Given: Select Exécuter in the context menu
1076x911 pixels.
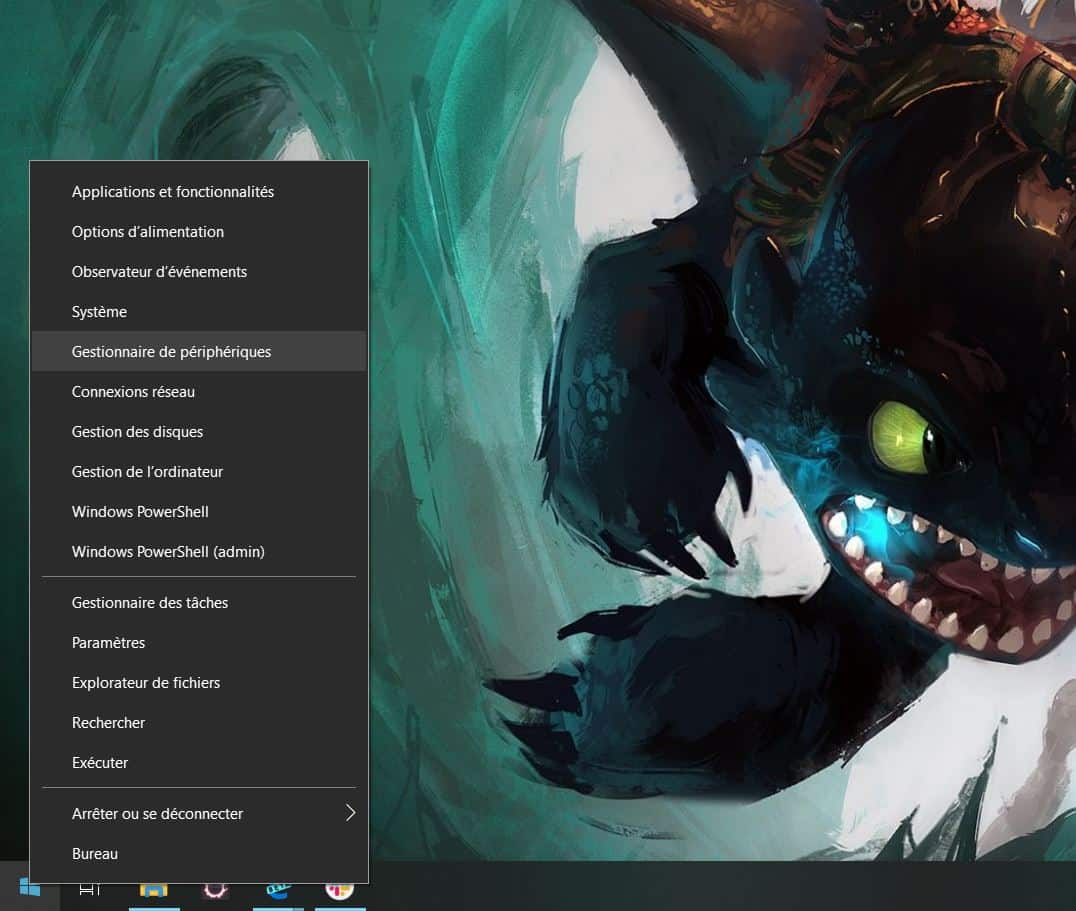Looking at the screenshot, I should pyautogui.click(x=100, y=763).
